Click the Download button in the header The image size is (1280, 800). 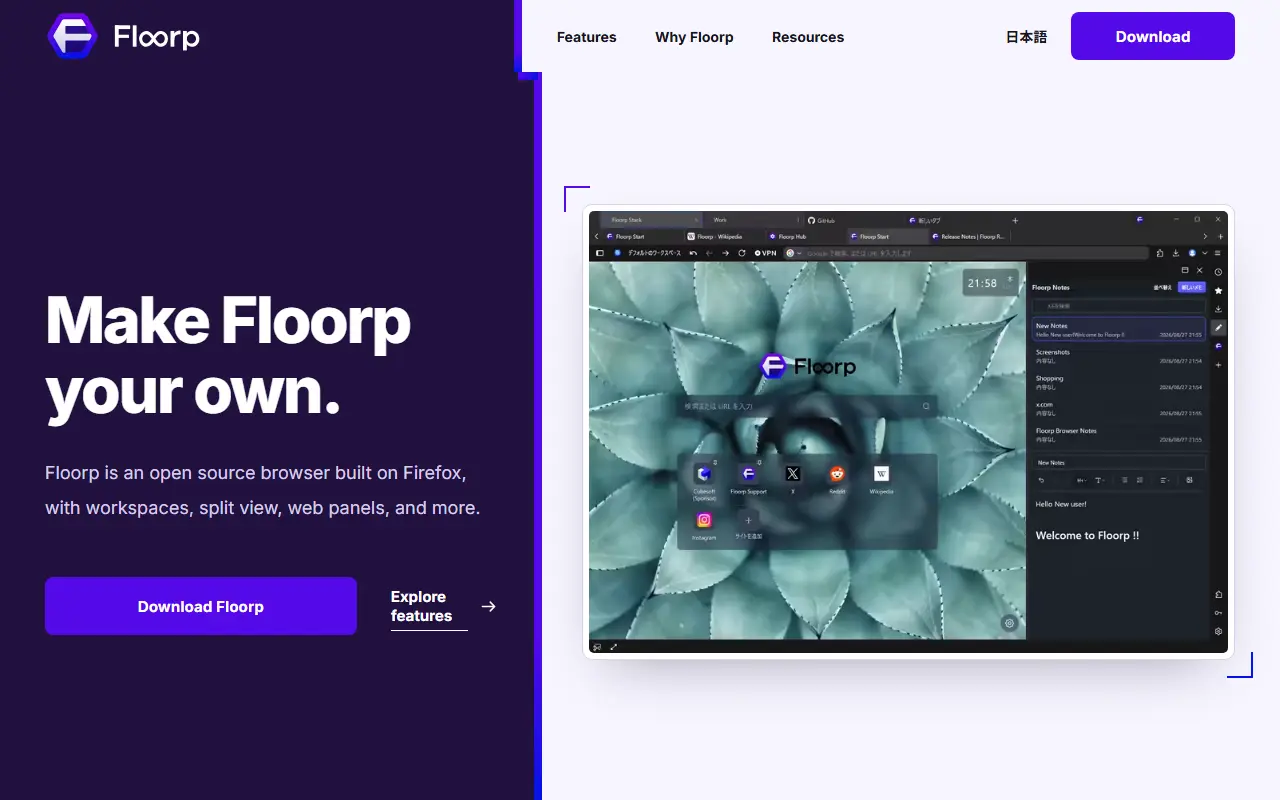[1153, 36]
